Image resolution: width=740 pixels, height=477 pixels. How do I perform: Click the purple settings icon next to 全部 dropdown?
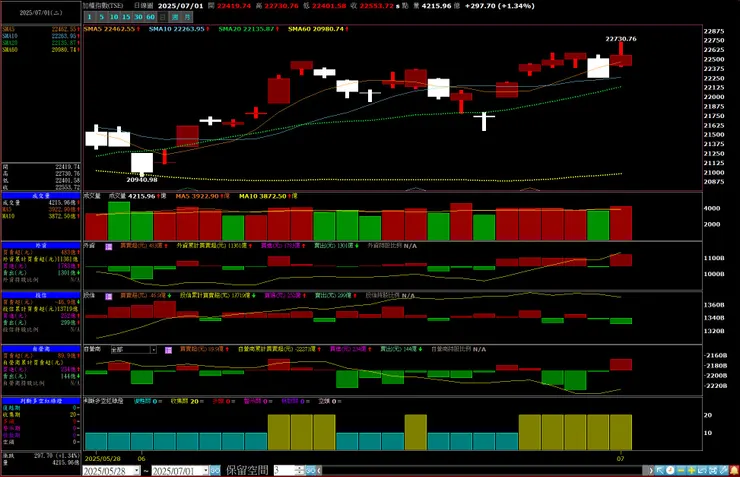tap(168, 350)
